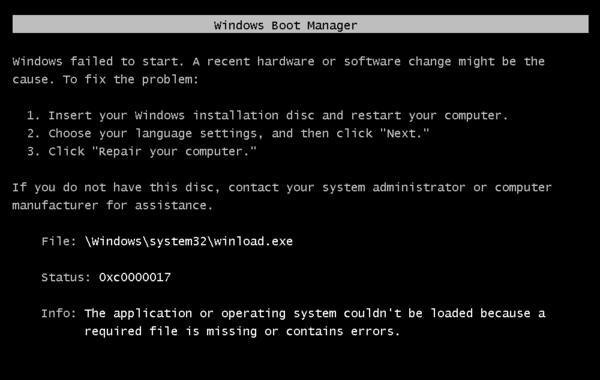Click the Windows Boot Manager title bar
Screen dimensions: 600x380
click(x=300, y=24)
